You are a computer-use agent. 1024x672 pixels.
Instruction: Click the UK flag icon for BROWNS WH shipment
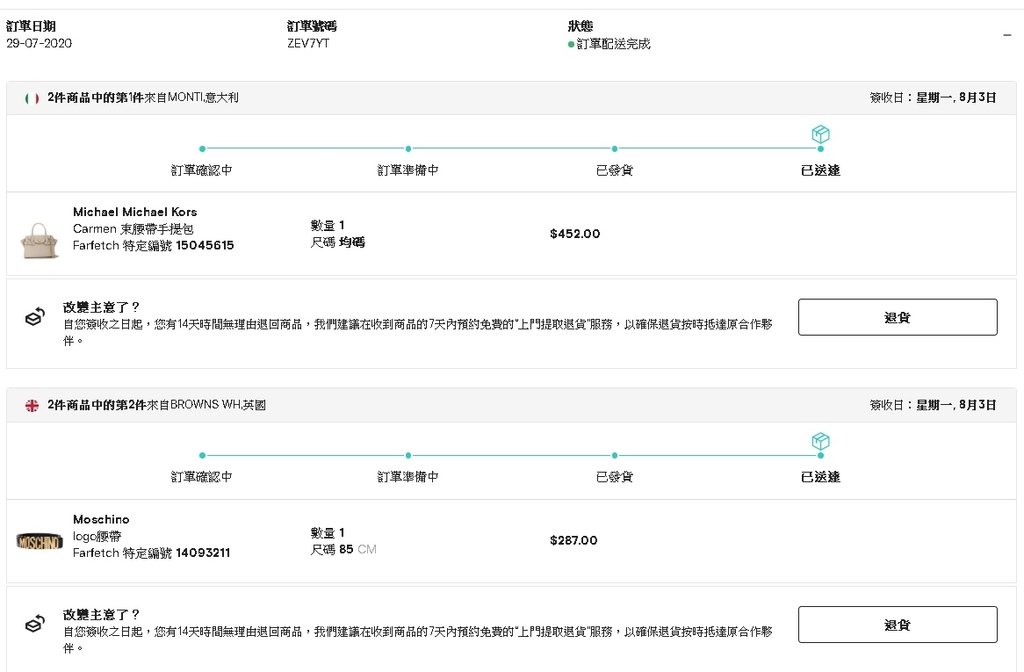click(31, 406)
